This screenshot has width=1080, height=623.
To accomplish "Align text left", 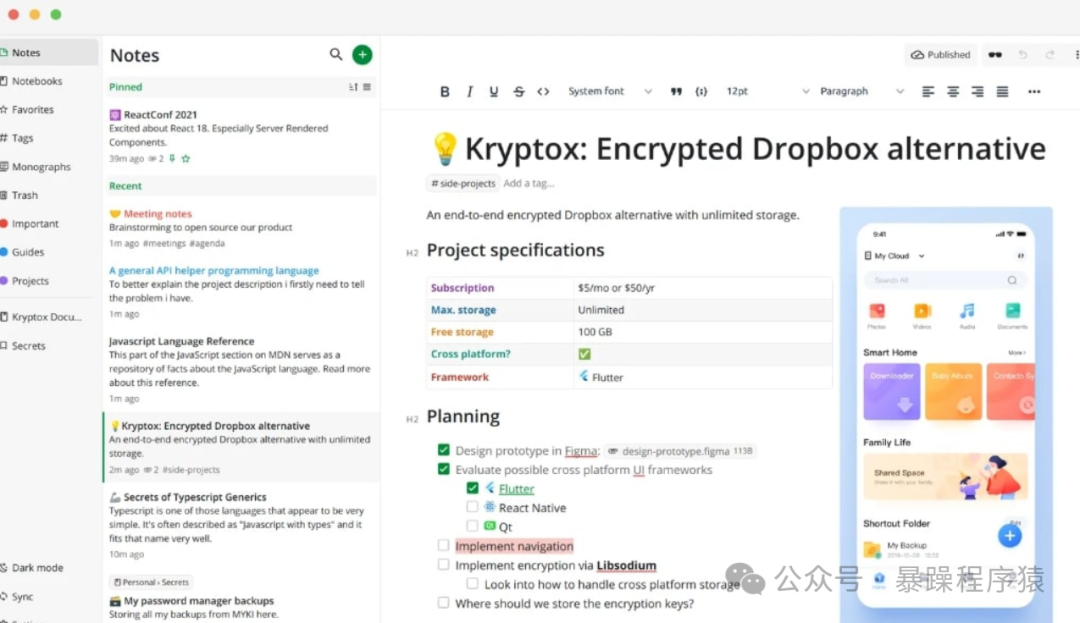I will pyautogui.click(x=928, y=92).
